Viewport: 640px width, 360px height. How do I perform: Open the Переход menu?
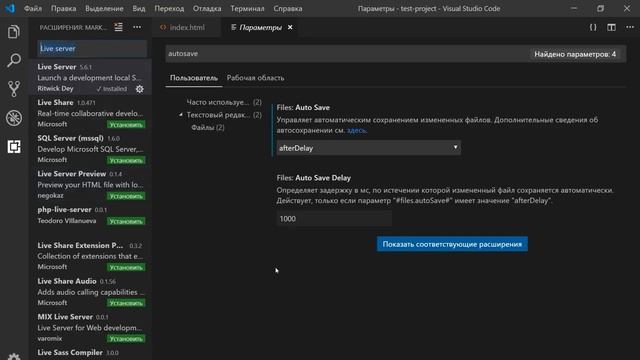click(x=169, y=8)
